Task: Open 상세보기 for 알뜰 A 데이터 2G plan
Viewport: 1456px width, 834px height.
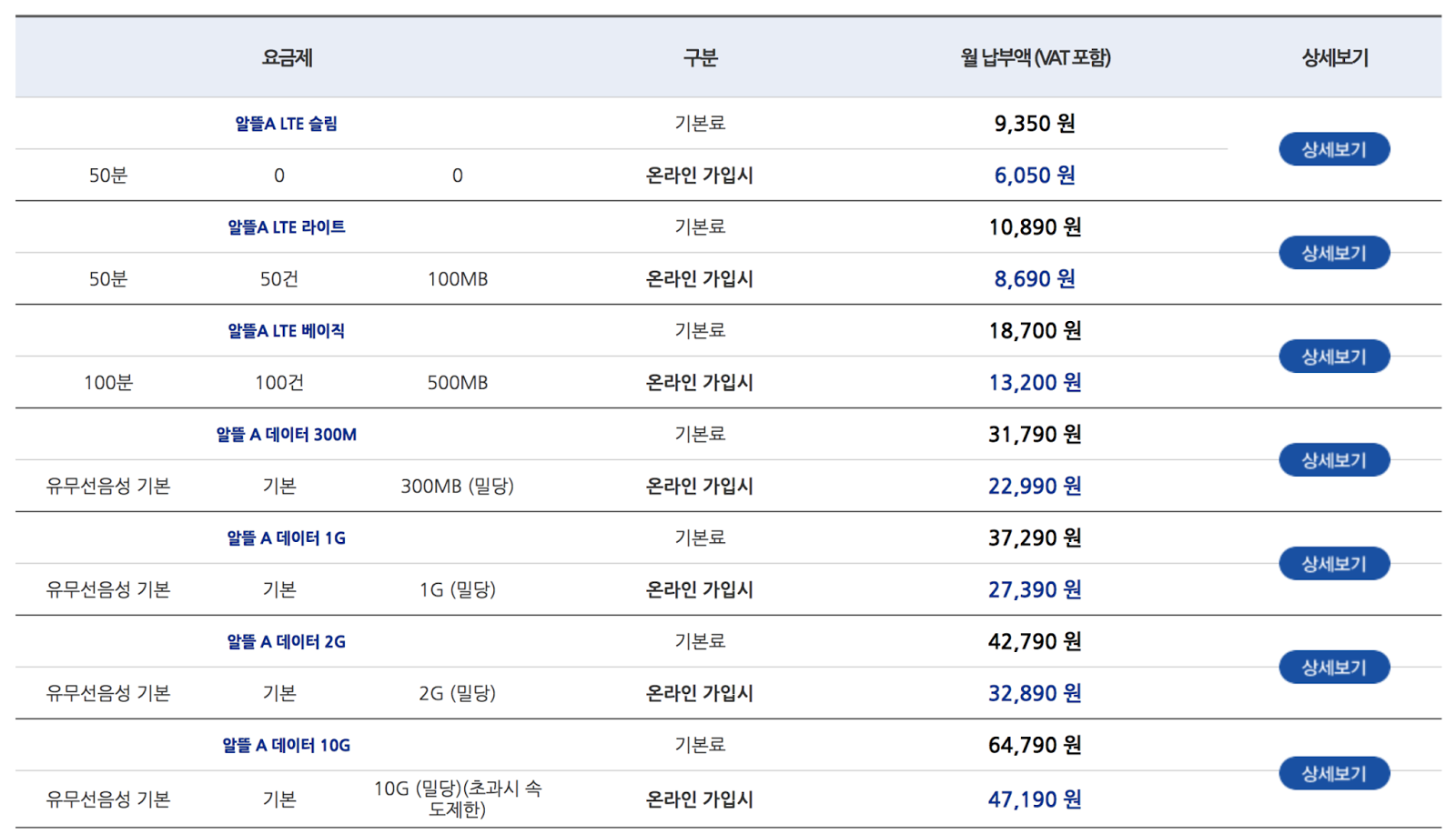Action: [1333, 668]
